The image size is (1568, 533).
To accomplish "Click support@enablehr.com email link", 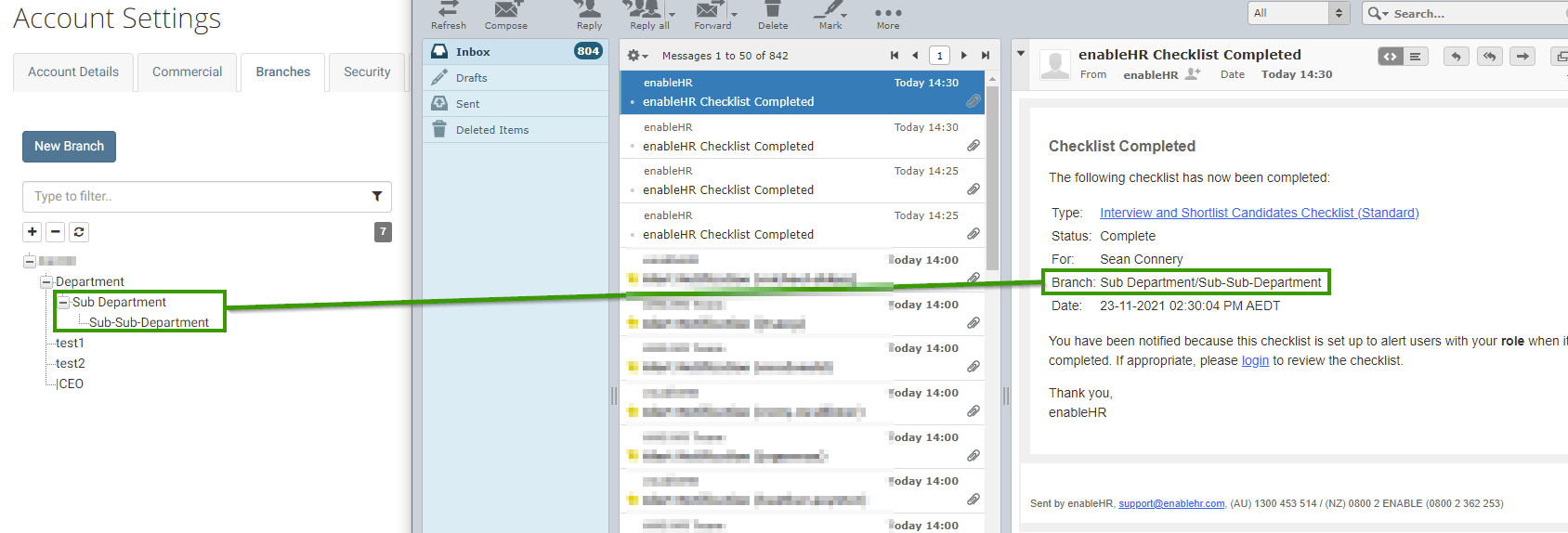I will (1171, 503).
